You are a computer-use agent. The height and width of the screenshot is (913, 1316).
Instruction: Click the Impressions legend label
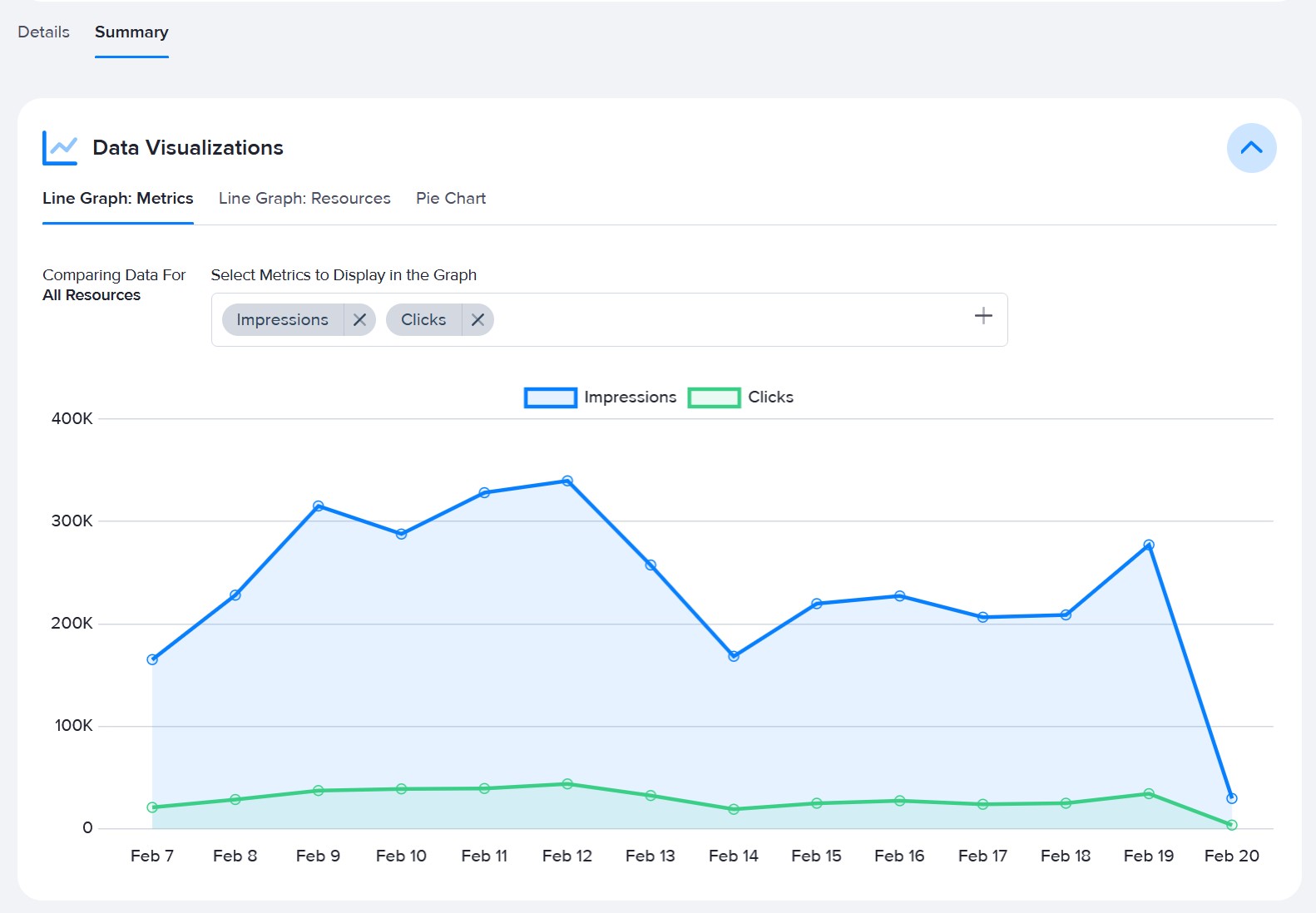pyautogui.click(x=630, y=397)
